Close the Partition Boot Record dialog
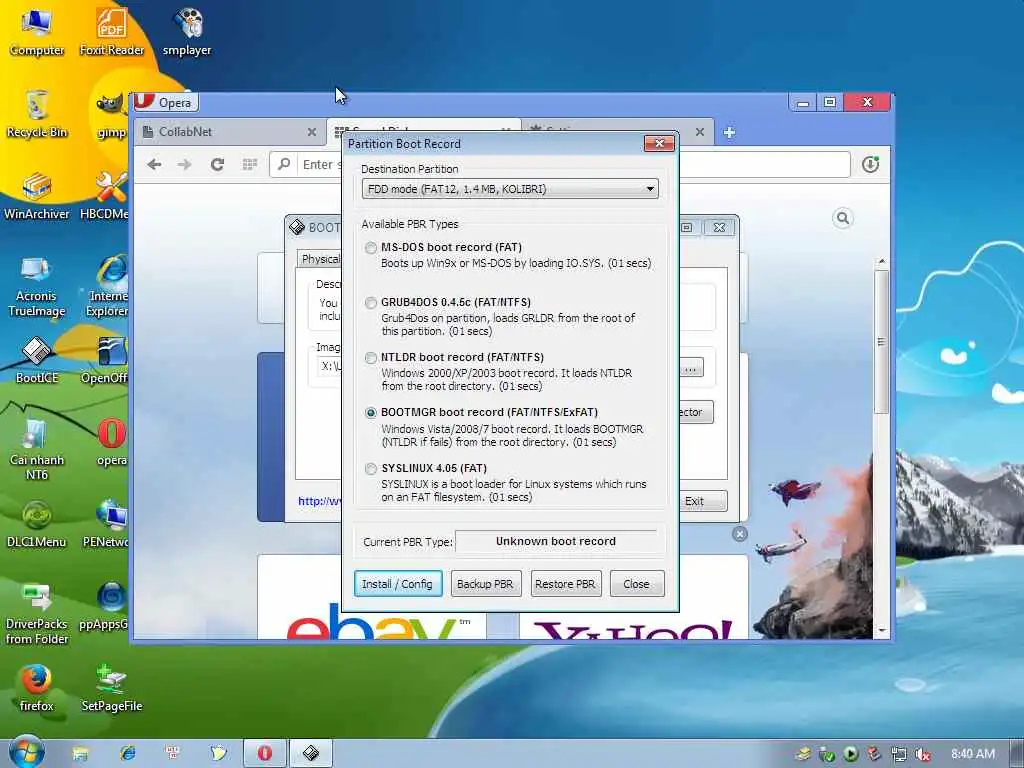This screenshot has height=768, width=1024. click(x=659, y=144)
